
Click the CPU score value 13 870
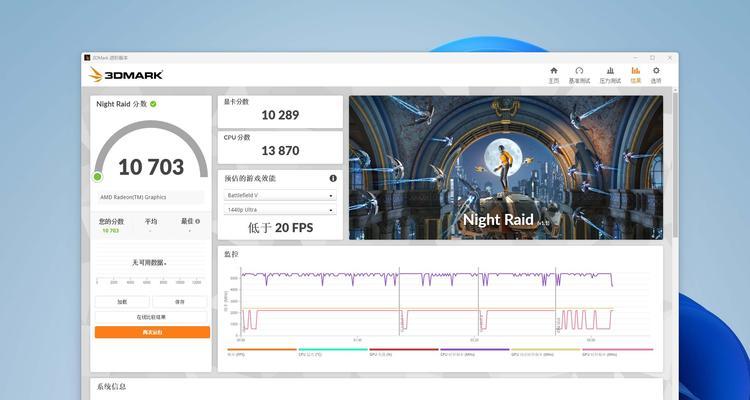[280, 151]
